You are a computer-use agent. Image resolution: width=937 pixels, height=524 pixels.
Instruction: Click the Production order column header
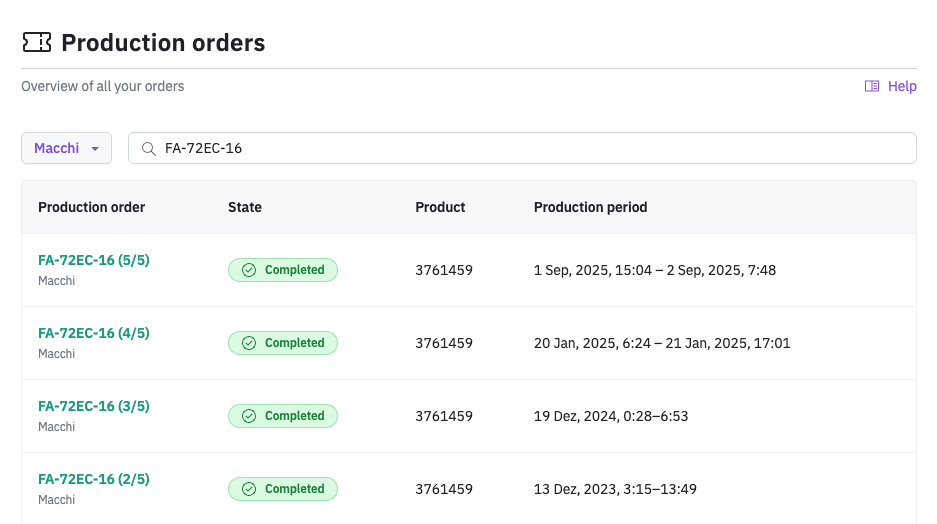click(92, 207)
